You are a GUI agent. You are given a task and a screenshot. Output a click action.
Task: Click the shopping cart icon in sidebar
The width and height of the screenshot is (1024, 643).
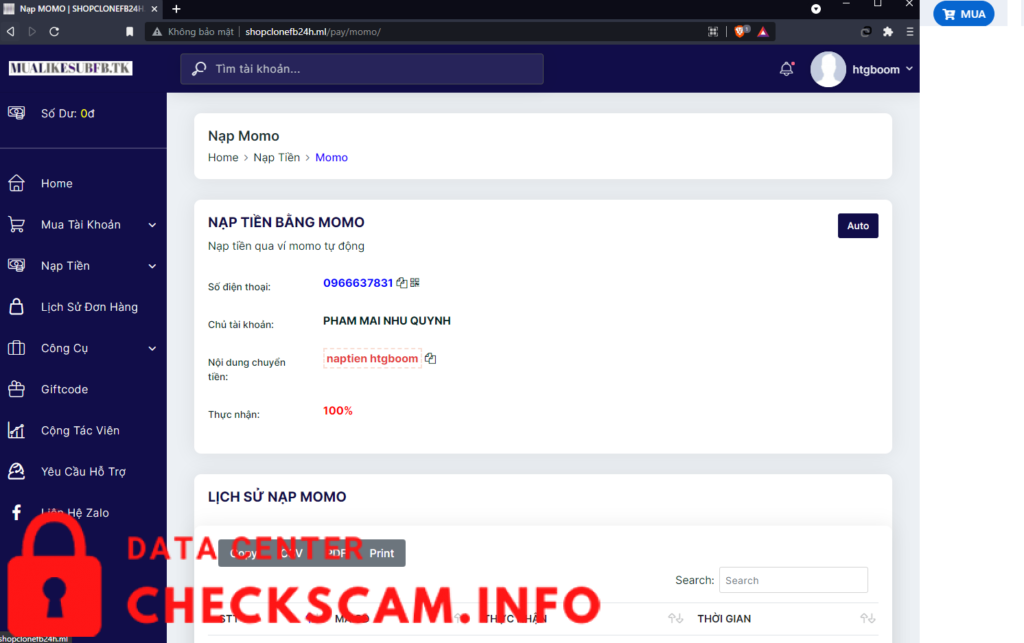tap(16, 225)
